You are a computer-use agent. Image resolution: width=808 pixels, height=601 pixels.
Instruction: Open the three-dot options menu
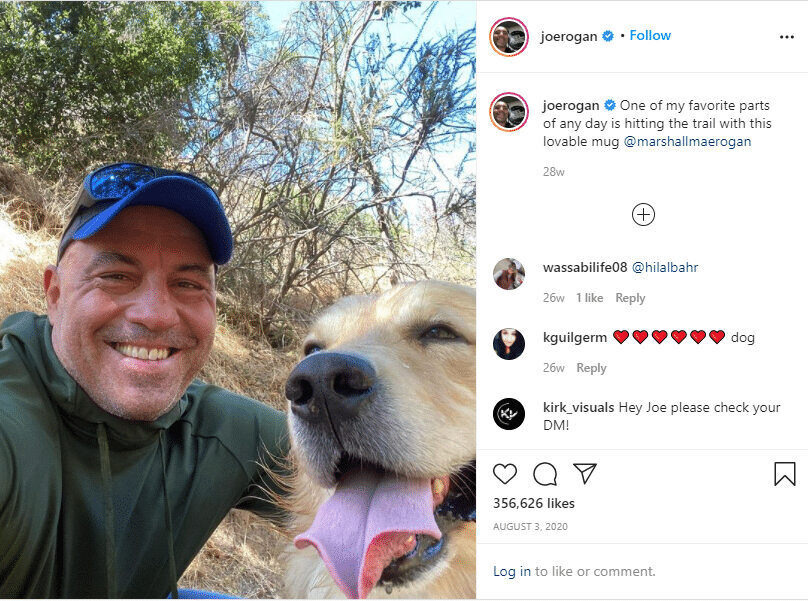tap(785, 35)
